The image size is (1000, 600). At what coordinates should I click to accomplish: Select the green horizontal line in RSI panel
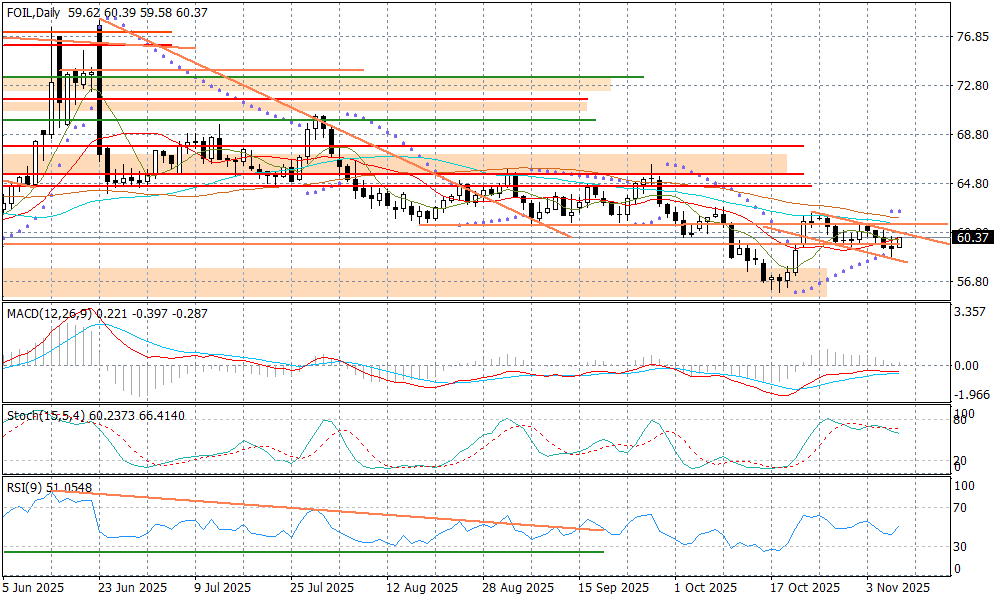point(300,551)
